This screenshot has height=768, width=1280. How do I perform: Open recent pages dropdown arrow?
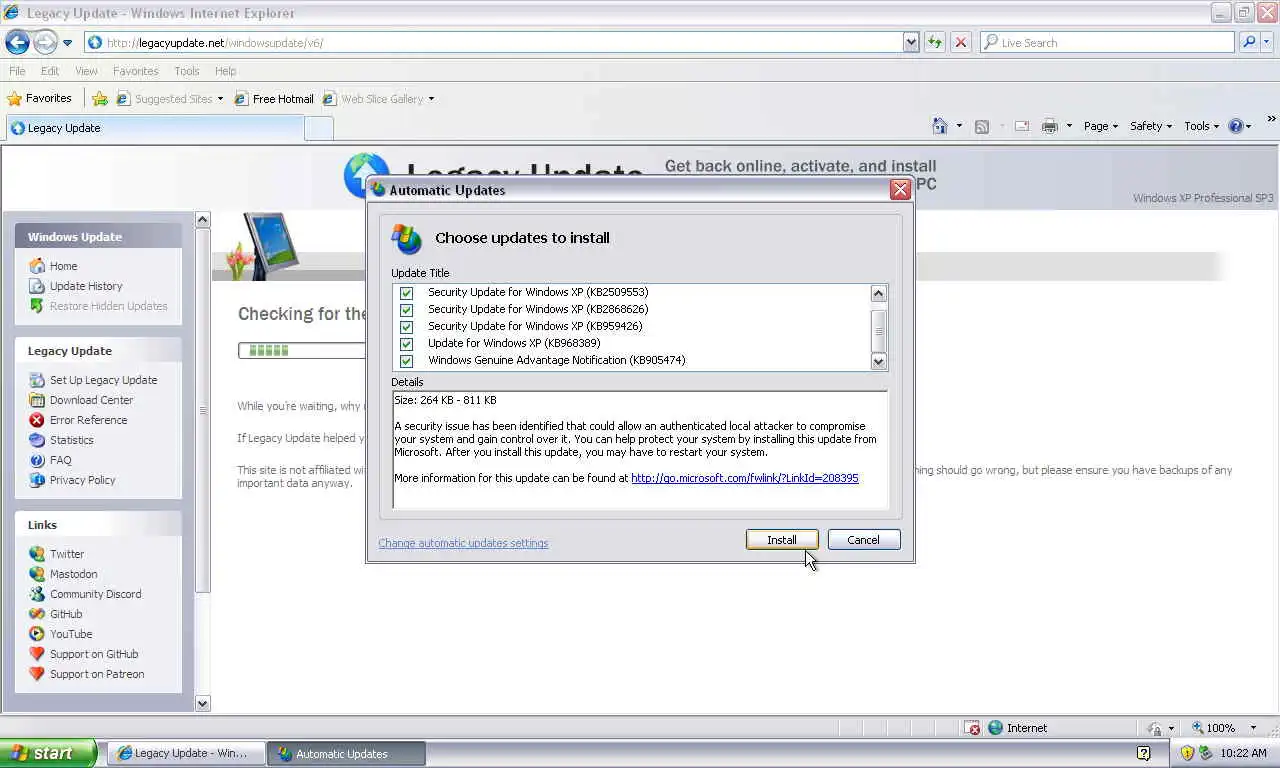click(x=67, y=43)
